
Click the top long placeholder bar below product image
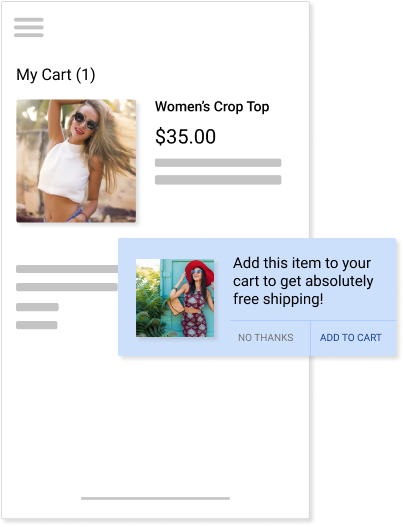point(67,269)
